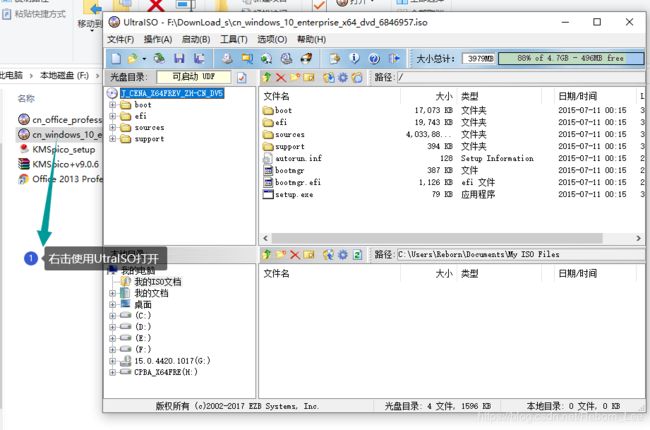This screenshot has height=430, width=650.
Task: Select autorun.inf in the ISO file list
Action: tap(298, 158)
